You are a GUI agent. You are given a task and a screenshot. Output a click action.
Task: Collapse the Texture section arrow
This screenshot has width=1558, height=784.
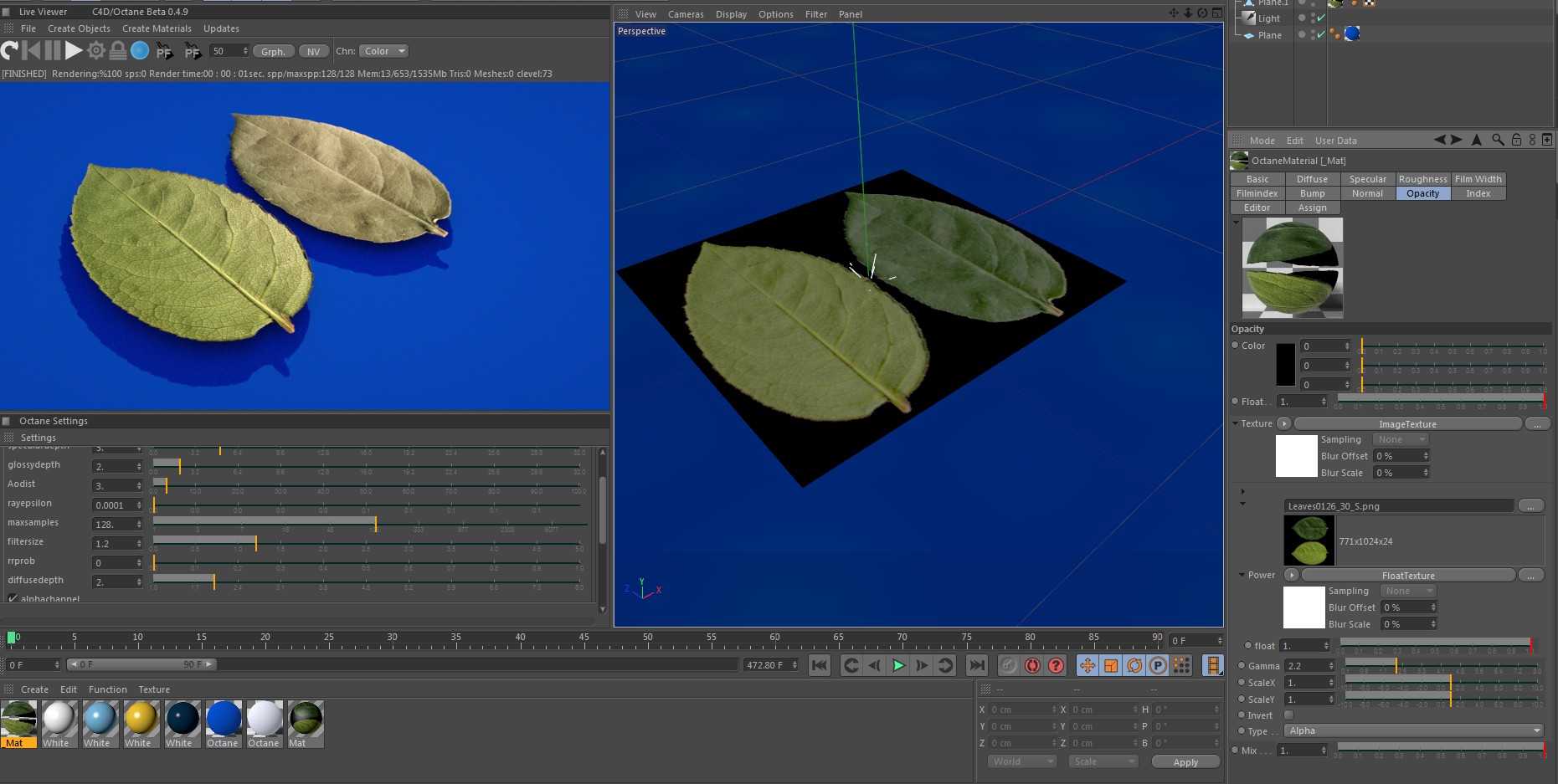1236,423
